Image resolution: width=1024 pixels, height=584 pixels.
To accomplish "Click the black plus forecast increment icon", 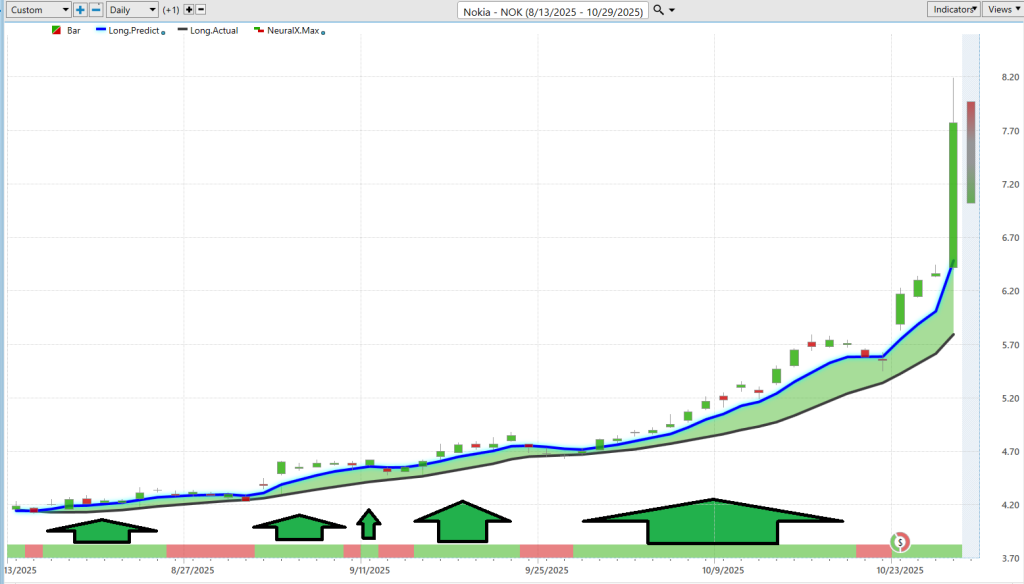I will (189, 10).
